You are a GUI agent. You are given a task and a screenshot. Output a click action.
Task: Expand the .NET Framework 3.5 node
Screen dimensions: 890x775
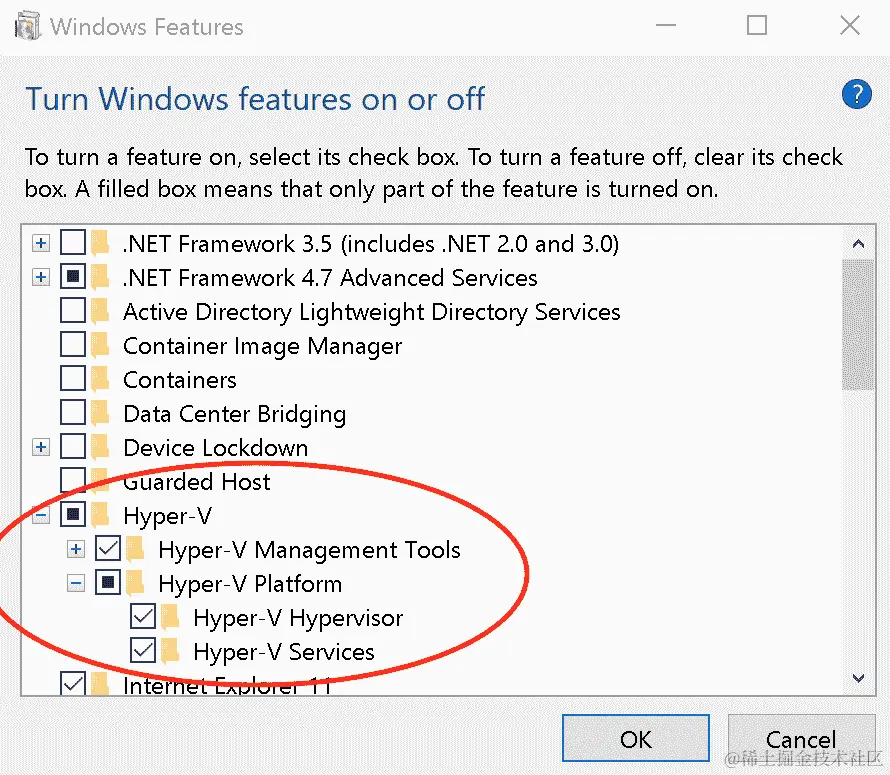(41, 243)
